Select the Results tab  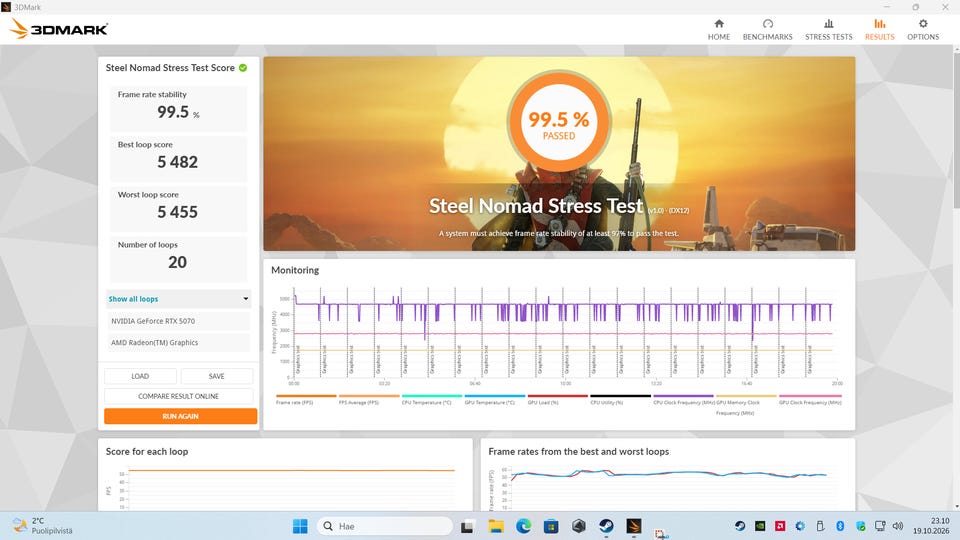(x=879, y=29)
